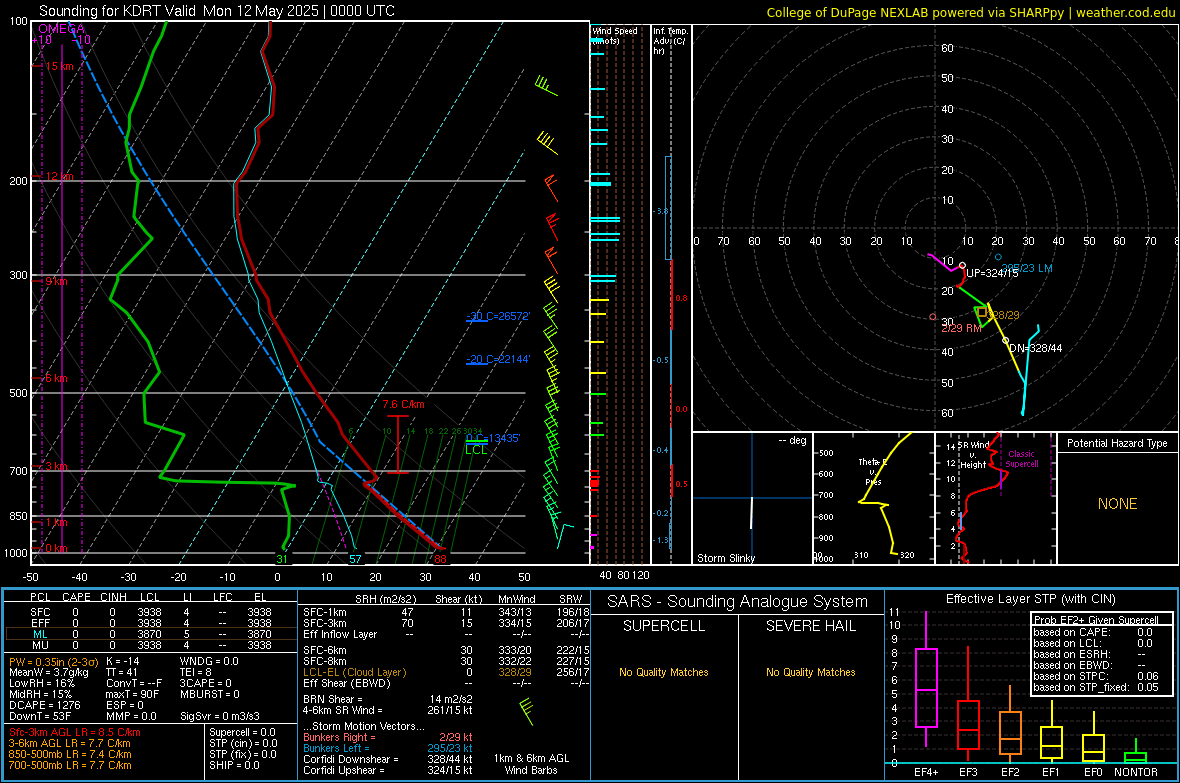Click the 12 km height marker
1180x783 pixels.
59,176
